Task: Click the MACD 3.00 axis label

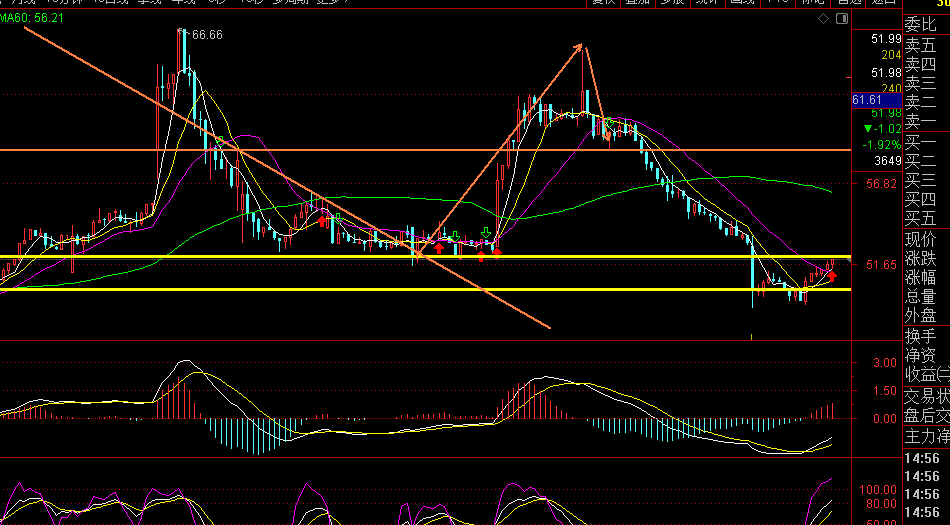Action: (885, 363)
